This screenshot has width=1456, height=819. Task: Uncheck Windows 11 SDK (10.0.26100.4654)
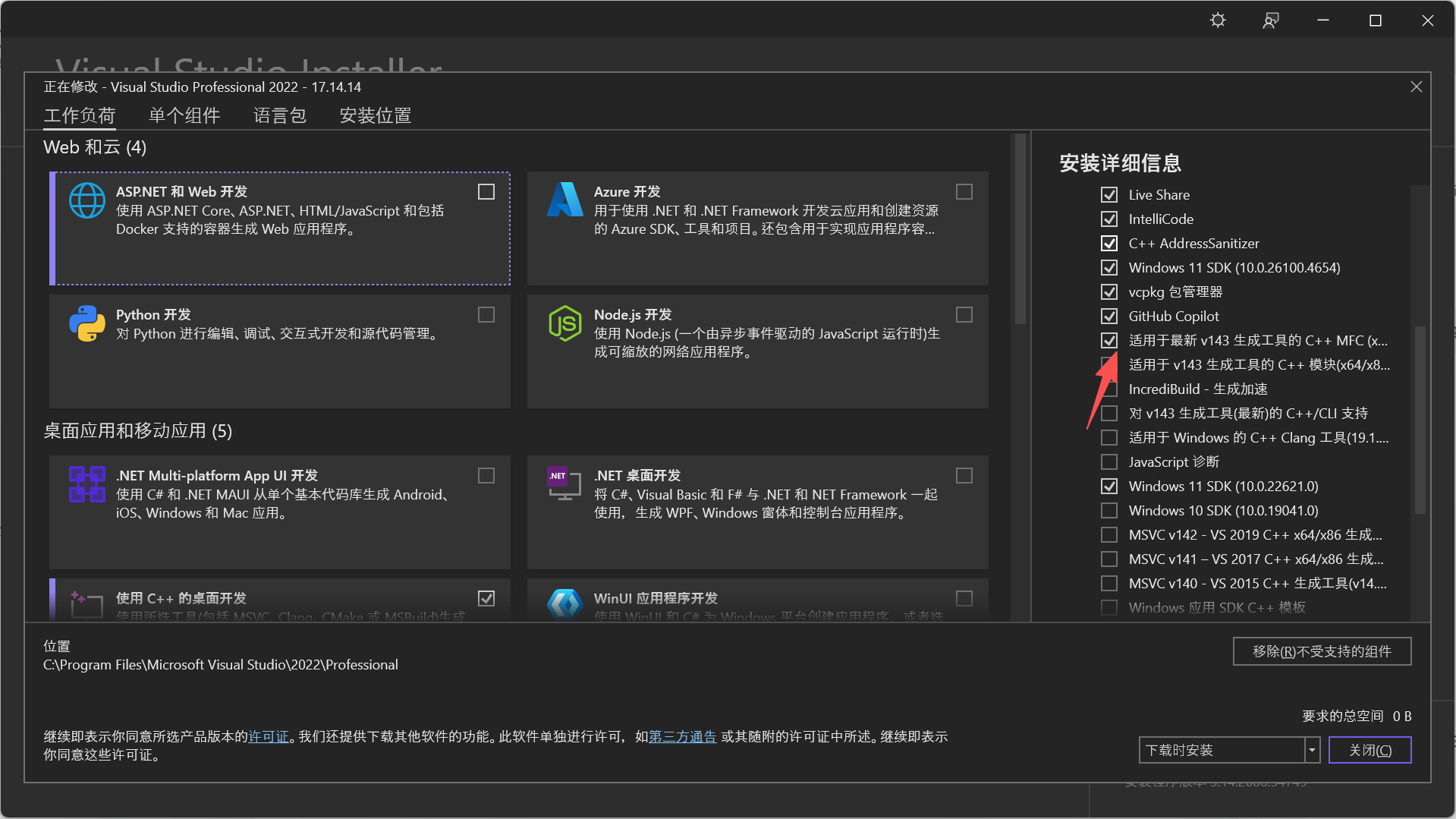[x=1109, y=268]
